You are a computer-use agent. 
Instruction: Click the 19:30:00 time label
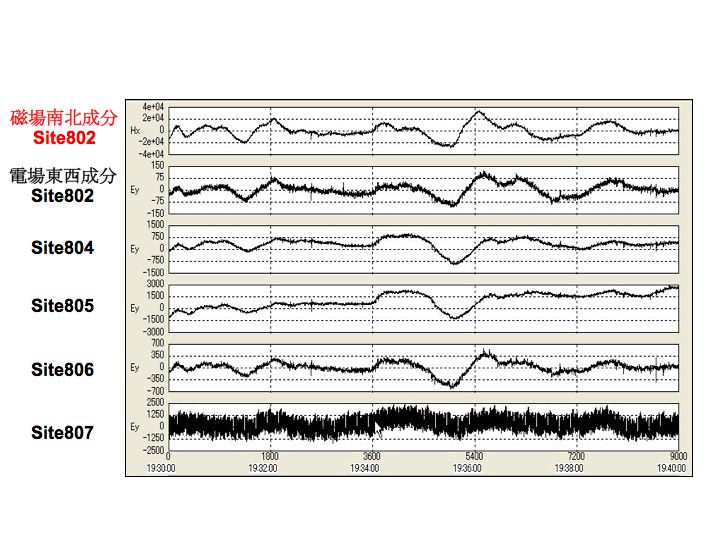pos(161,468)
